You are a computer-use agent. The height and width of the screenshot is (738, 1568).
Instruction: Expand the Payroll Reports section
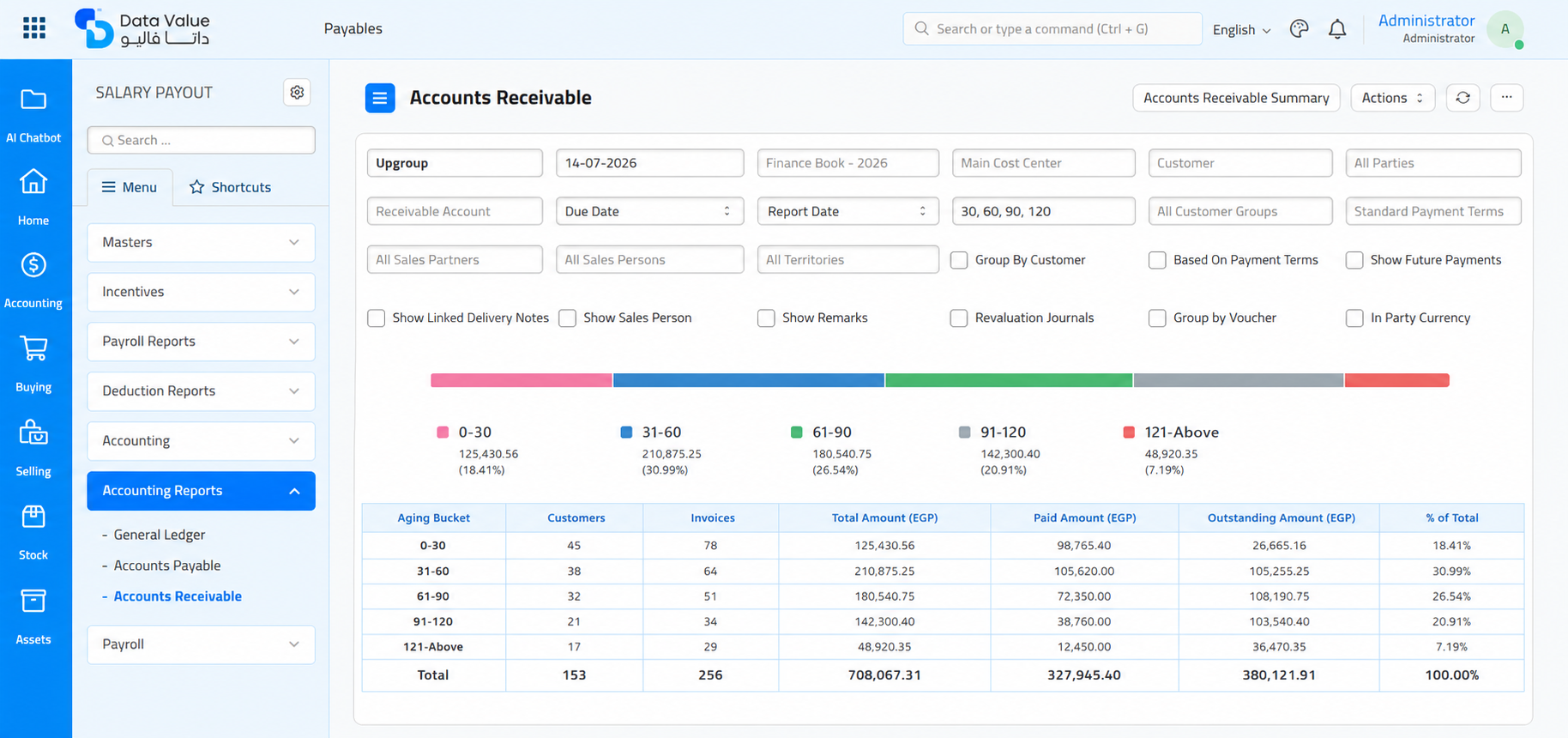(201, 342)
